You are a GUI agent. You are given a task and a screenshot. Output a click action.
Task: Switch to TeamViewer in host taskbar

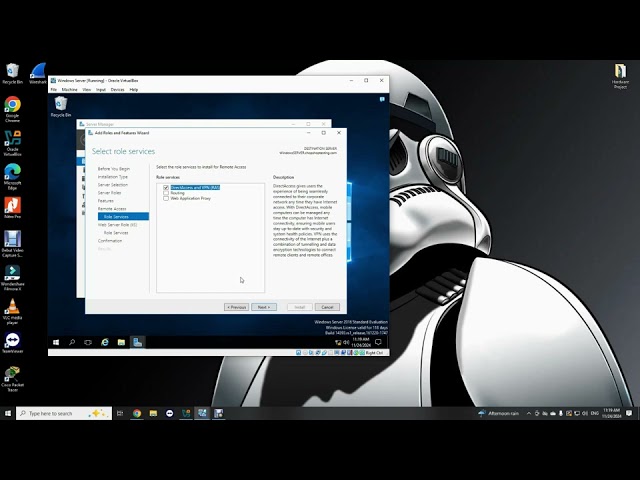click(169, 413)
